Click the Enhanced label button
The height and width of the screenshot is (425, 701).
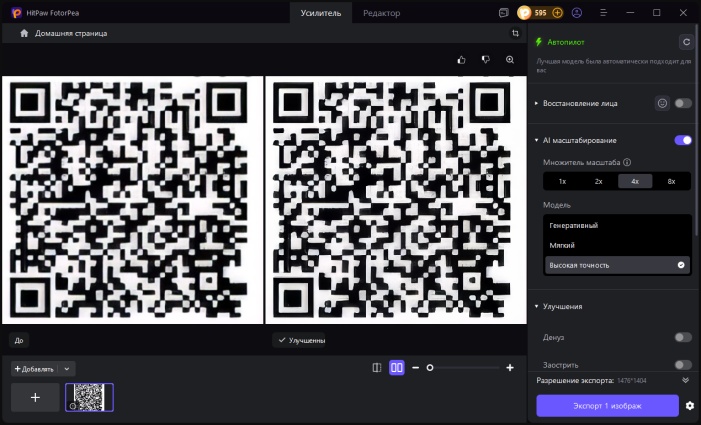coord(299,341)
